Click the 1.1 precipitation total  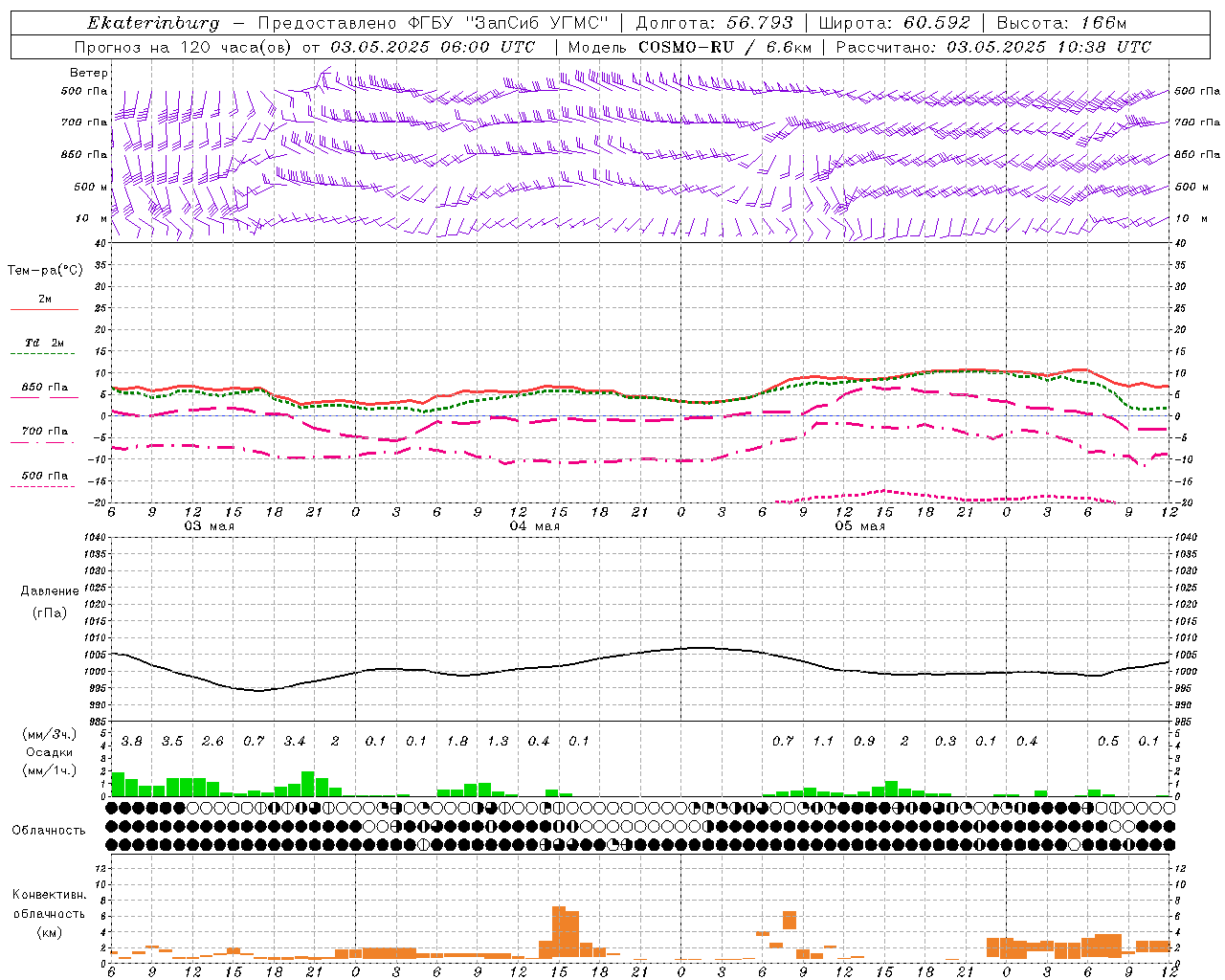(822, 741)
